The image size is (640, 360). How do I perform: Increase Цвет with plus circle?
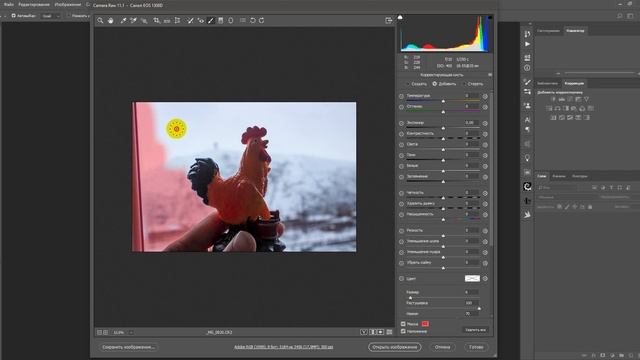485,279
